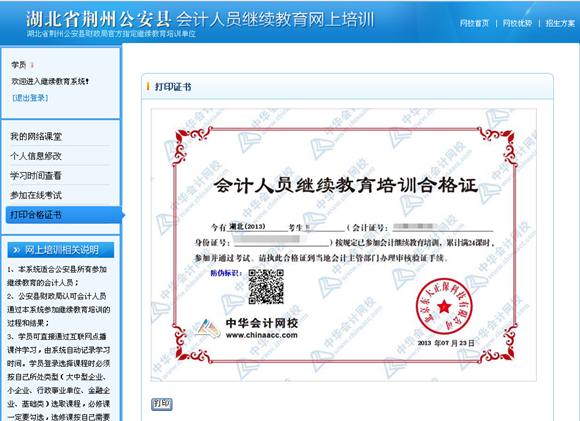Click the 打印证书 panel heading
This screenshot has height=421, width=580.
[173, 87]
